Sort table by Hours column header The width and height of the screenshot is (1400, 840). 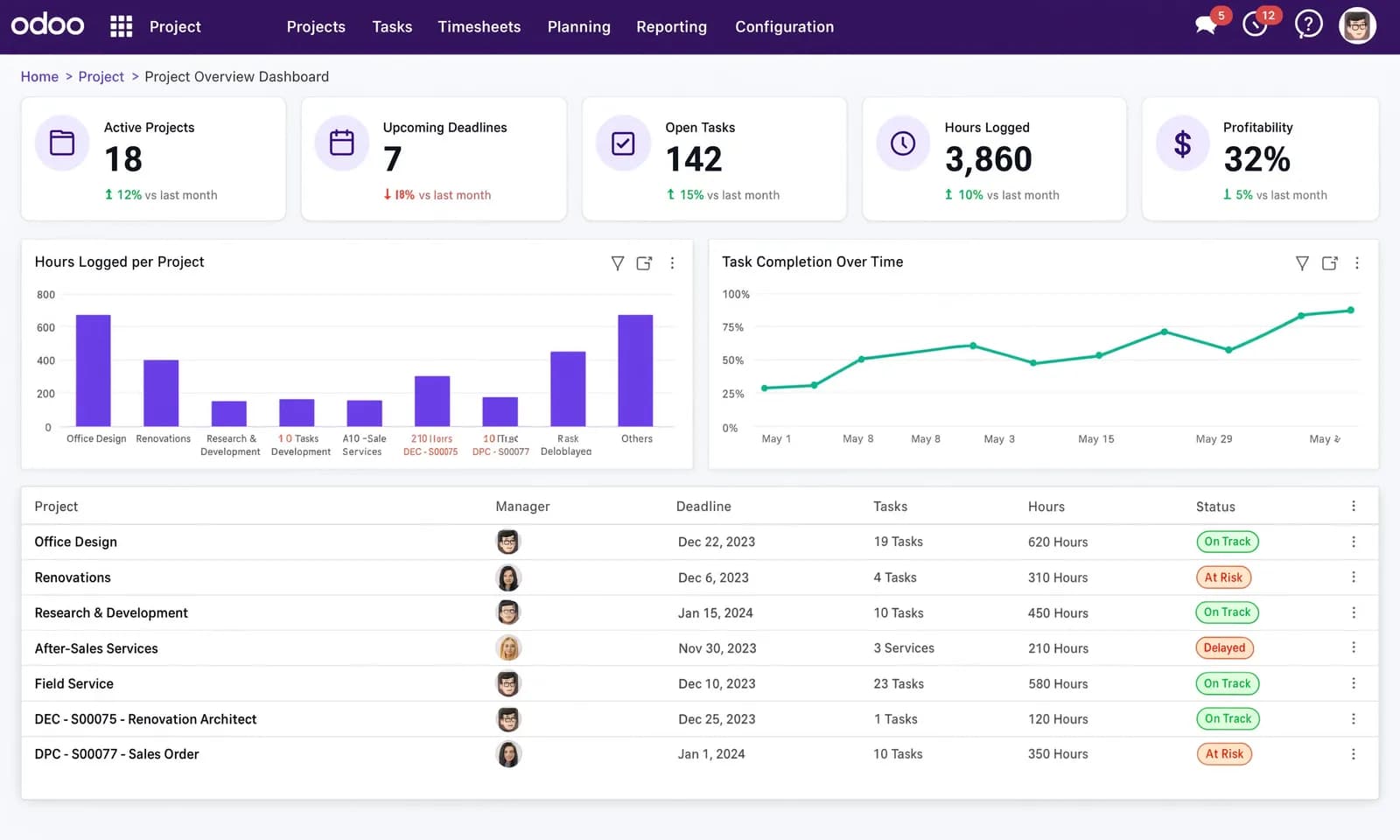1046,507
